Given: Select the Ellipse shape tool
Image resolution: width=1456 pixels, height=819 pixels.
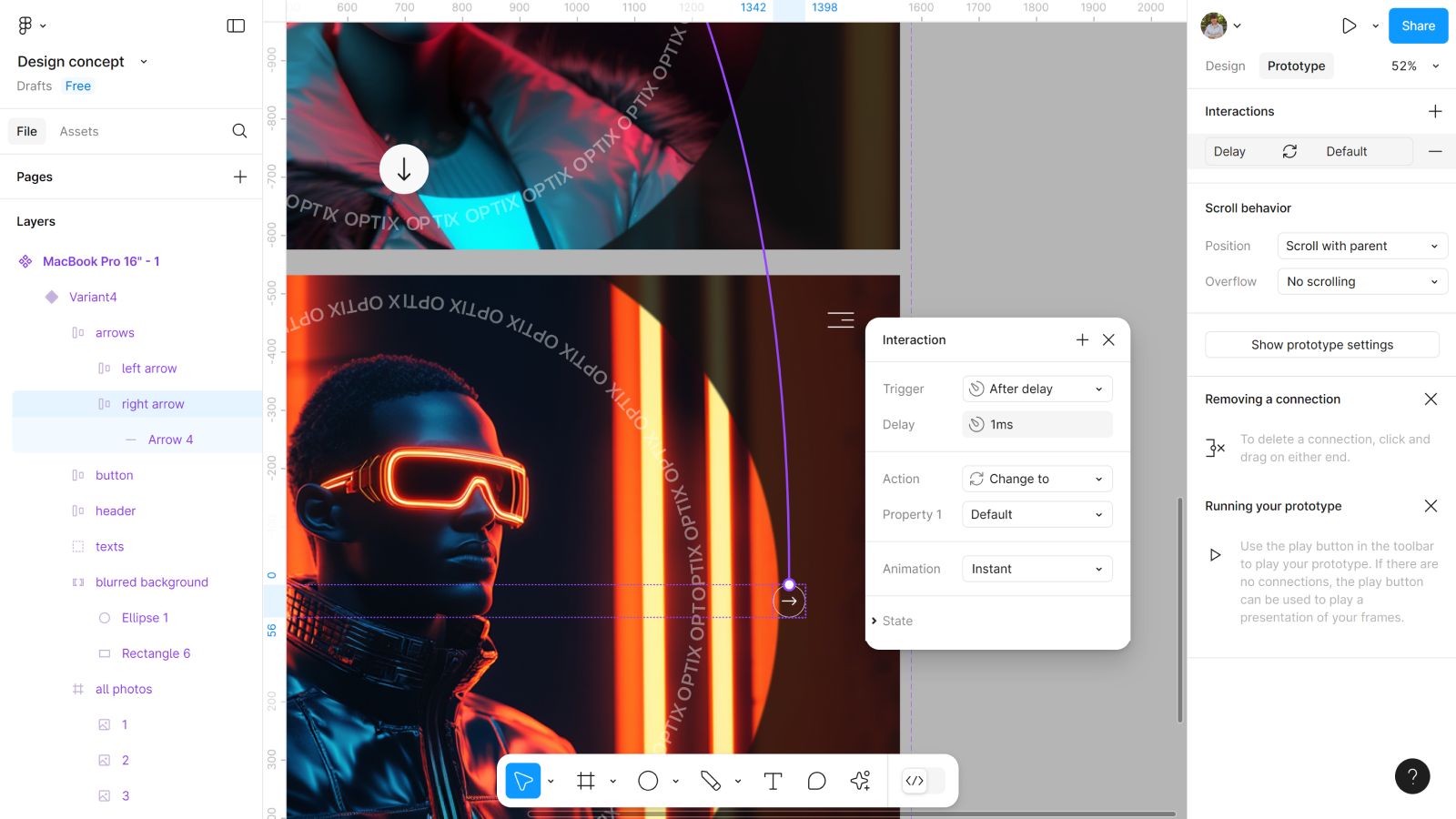Looking at the screenshot, I should coord(648,781).
